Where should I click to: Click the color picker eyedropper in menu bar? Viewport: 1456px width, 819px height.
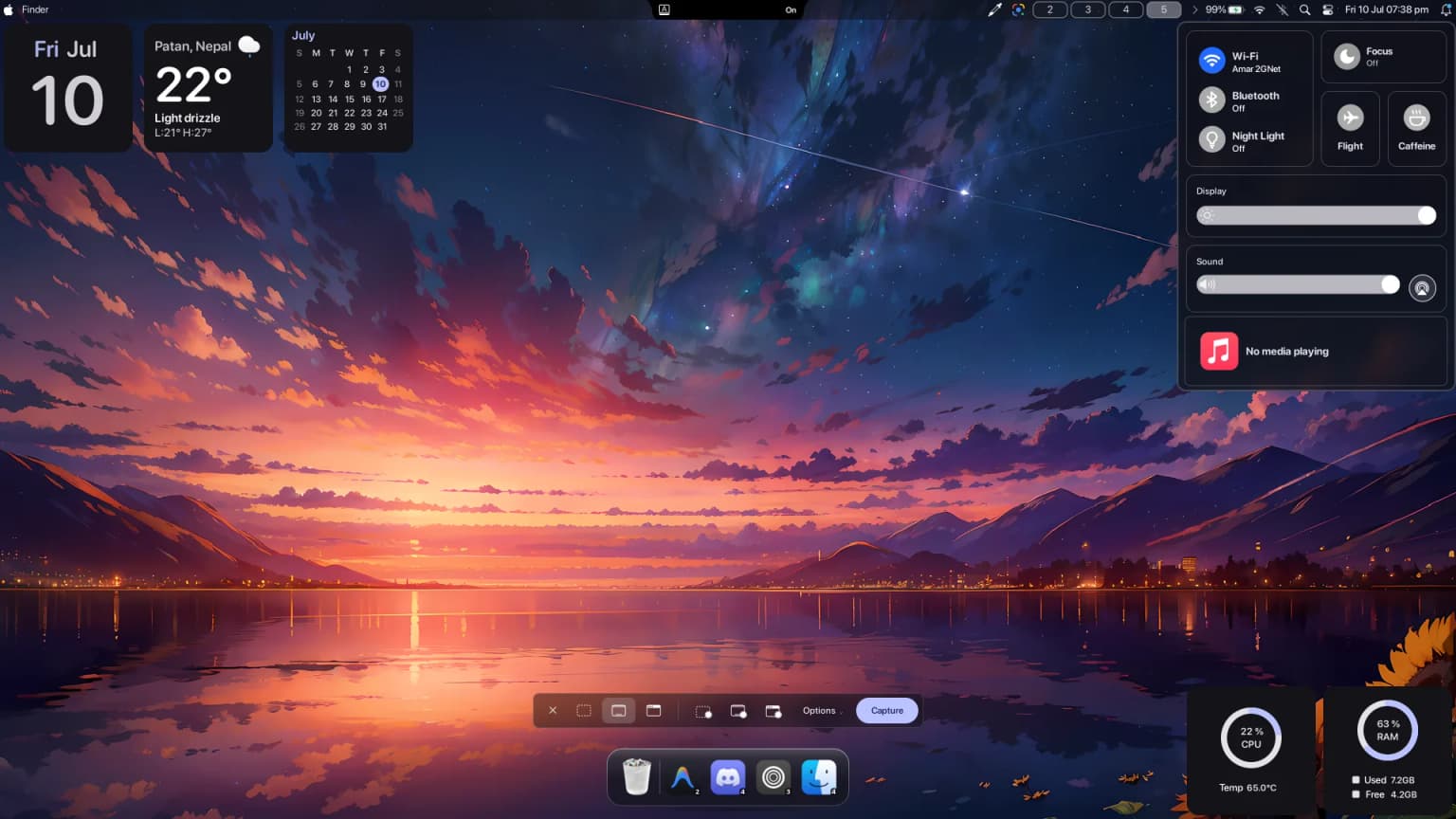(994, 9)
